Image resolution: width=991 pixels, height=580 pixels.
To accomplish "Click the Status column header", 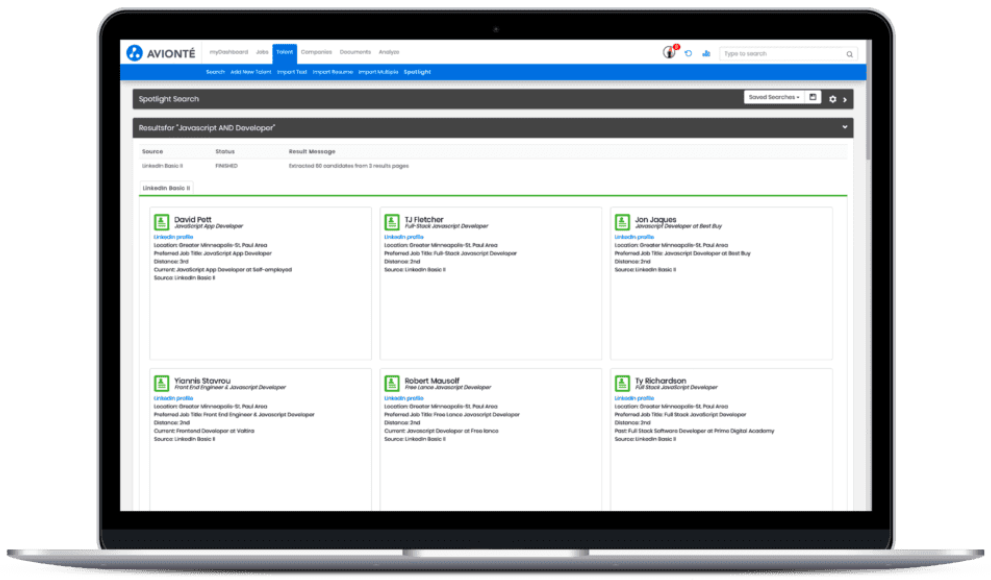I will click(225, 152).
